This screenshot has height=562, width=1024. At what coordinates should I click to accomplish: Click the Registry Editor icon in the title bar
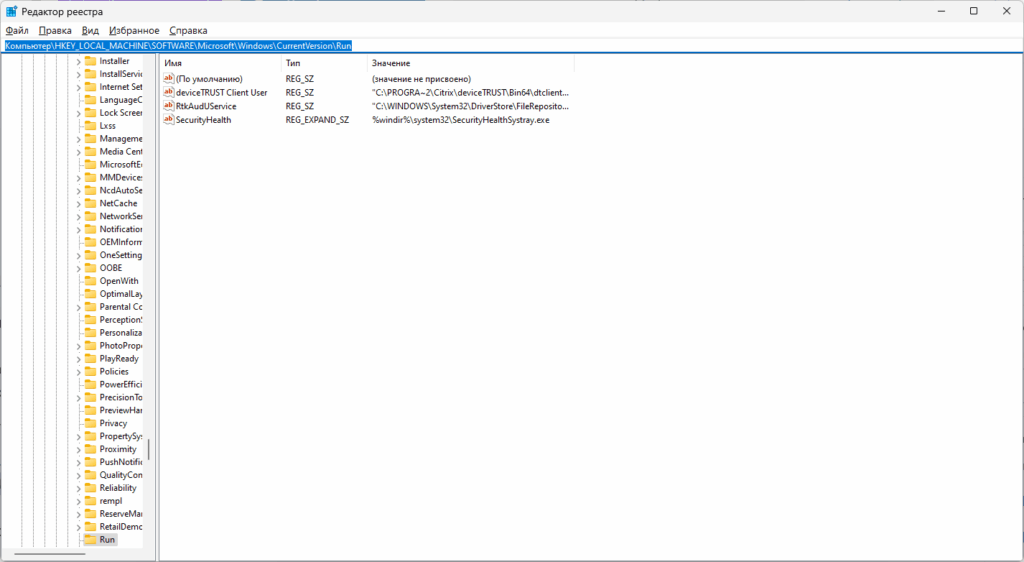pyautogui.click(x=11, y=11)
